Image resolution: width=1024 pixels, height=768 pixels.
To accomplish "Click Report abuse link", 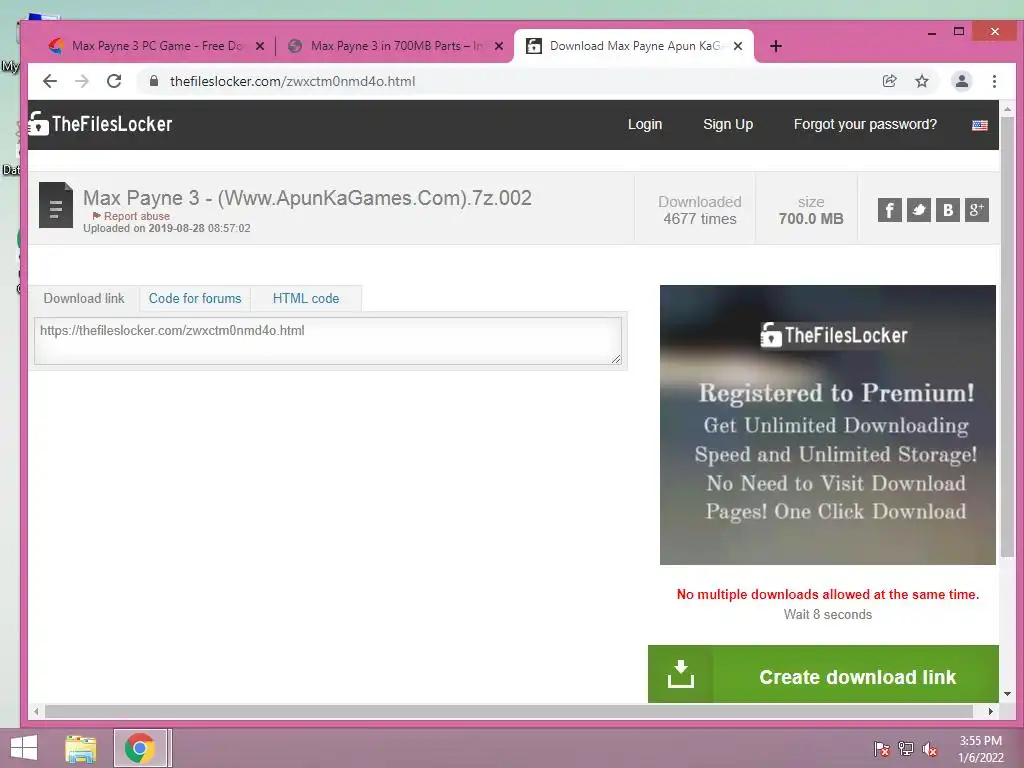I will 131,216.
